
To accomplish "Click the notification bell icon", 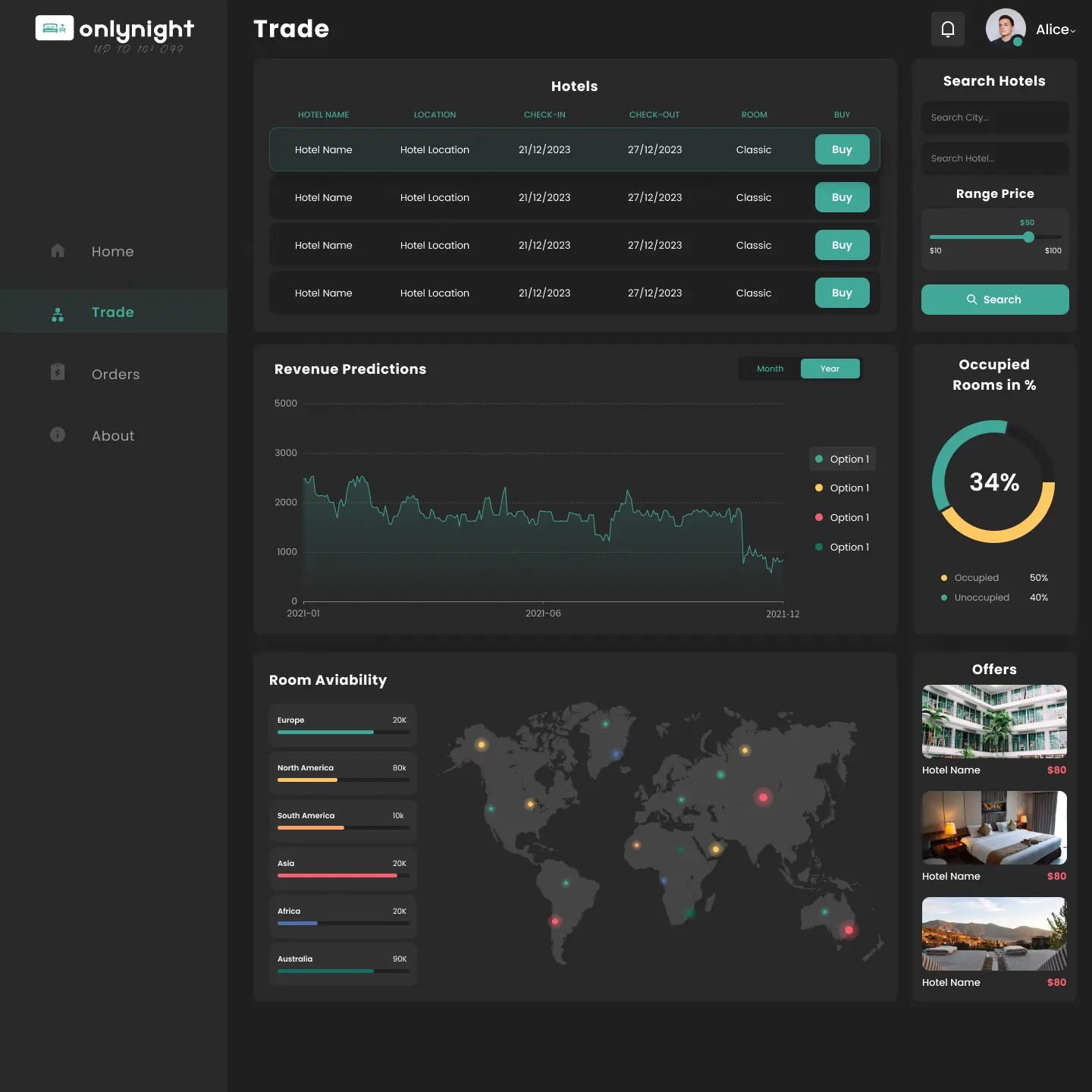I will (x=948, y=30).
